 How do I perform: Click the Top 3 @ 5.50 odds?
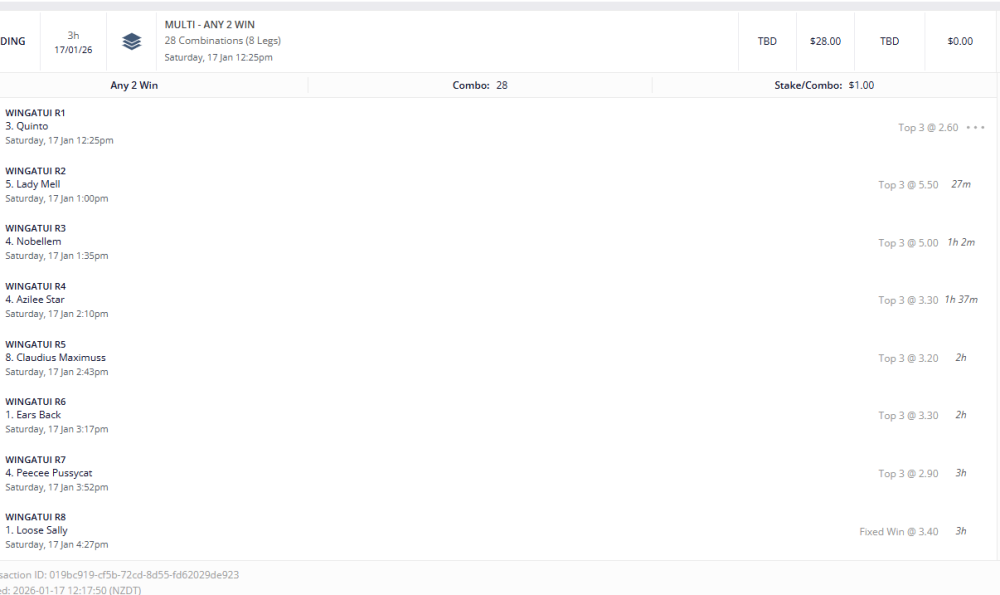[x=908, y=185]
